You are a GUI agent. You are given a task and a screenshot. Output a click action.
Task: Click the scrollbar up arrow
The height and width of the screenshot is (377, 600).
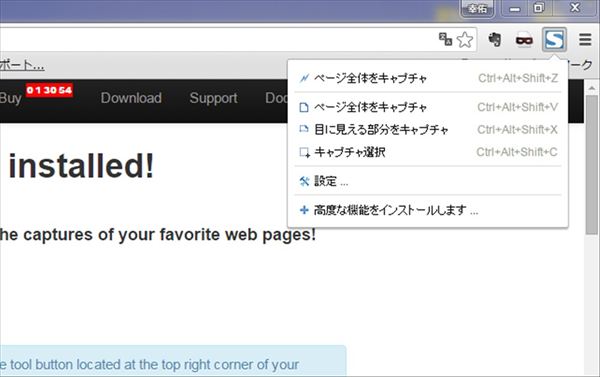click(592, 88)
